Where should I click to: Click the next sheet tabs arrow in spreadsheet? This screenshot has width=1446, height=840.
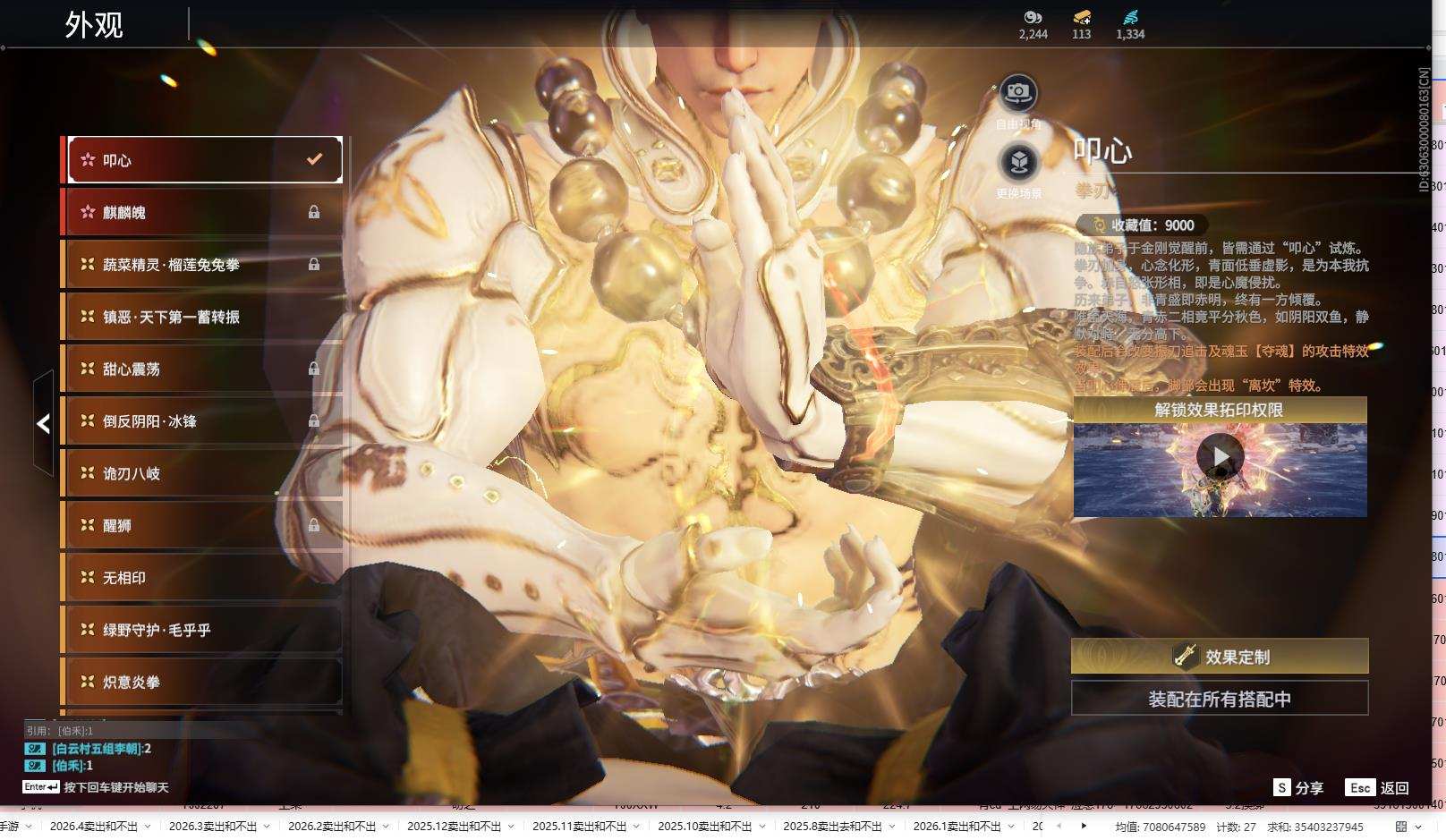click(1084, 826)
